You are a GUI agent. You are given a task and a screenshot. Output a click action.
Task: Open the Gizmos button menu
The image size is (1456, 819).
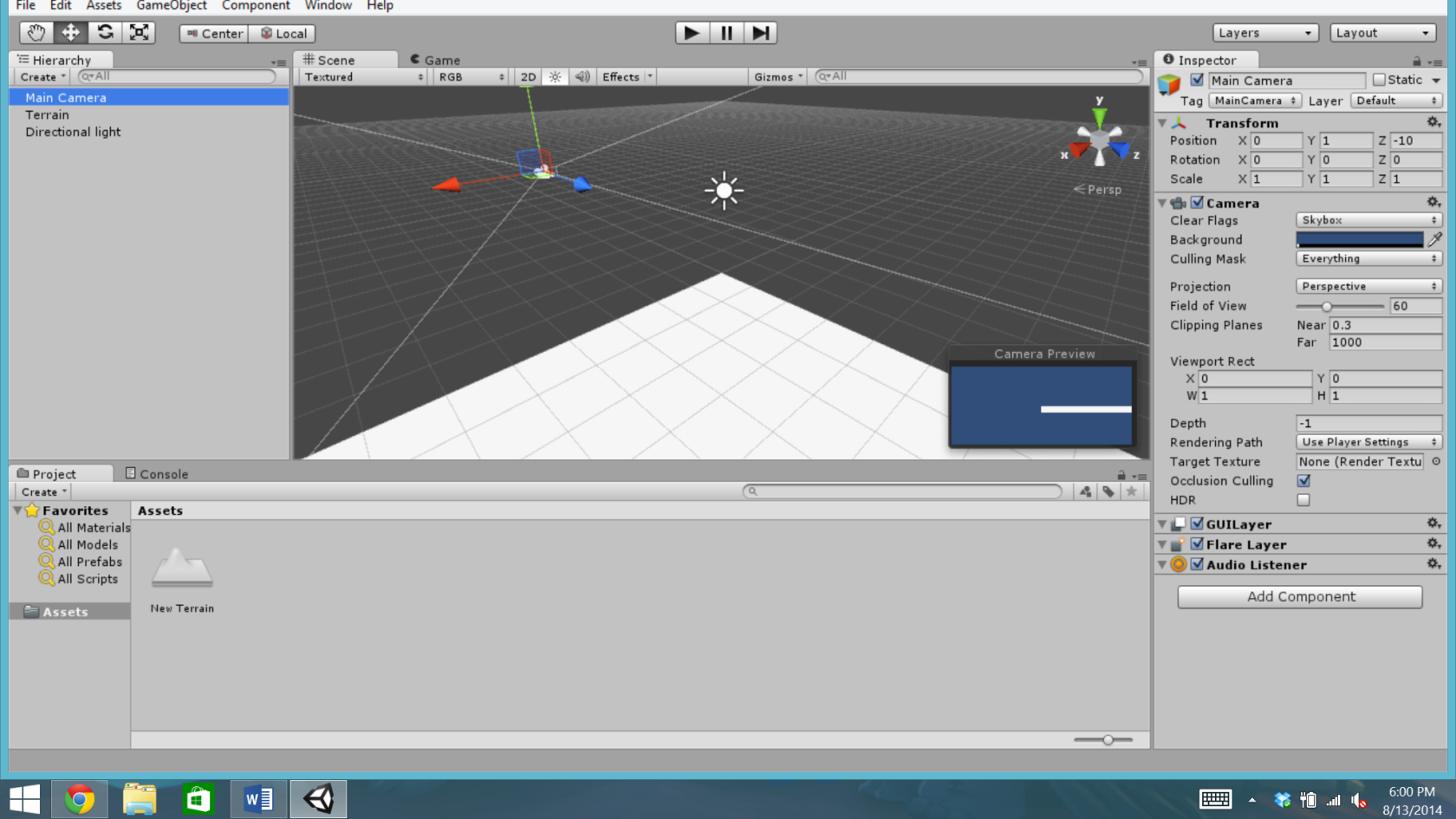point(778,77)
